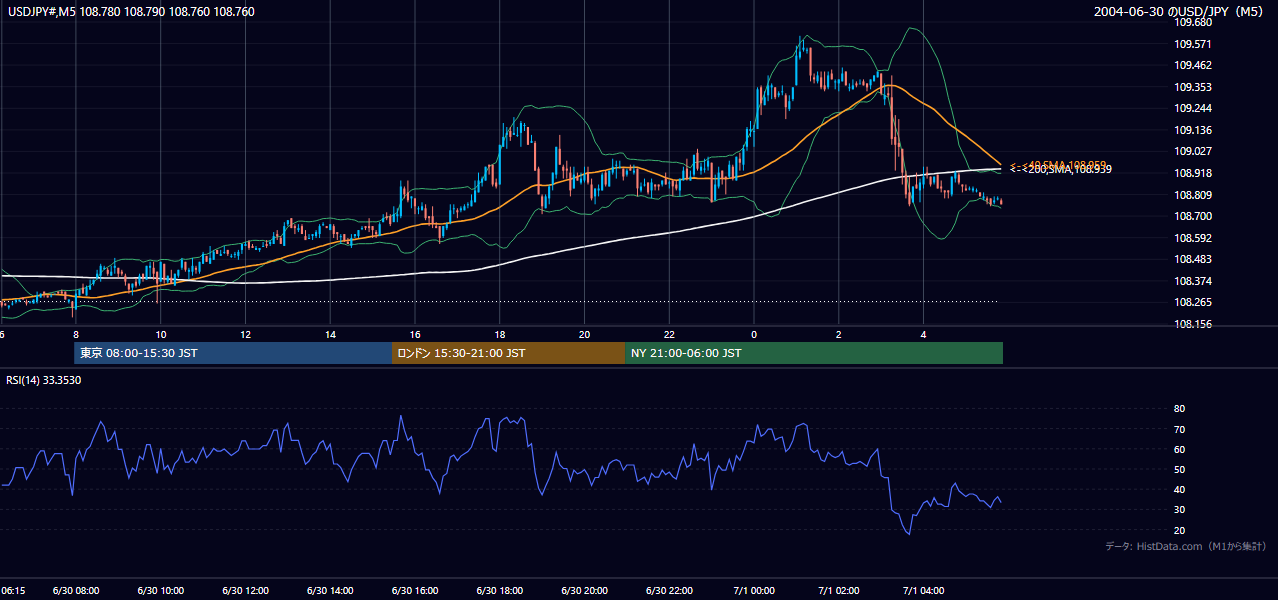Click price axis value 108.265

tap(1193, 303)
